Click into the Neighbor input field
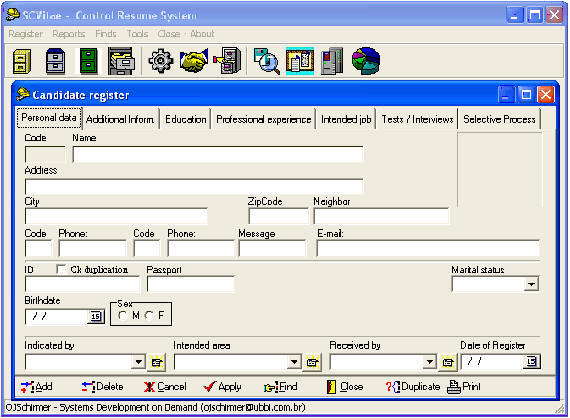The width and height of the screenshot is (570, 418). pyautogui.click(x=381, y=216)
